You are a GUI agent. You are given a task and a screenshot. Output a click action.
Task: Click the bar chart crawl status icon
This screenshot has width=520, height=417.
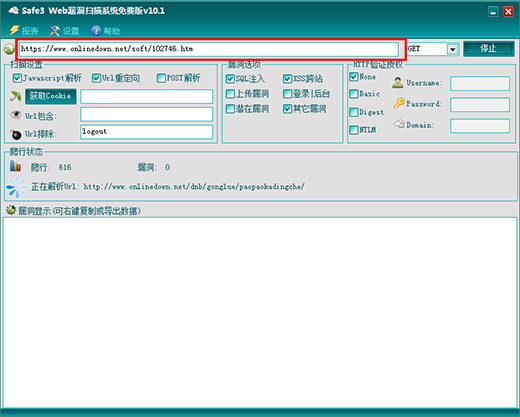[x=15, y=166]
